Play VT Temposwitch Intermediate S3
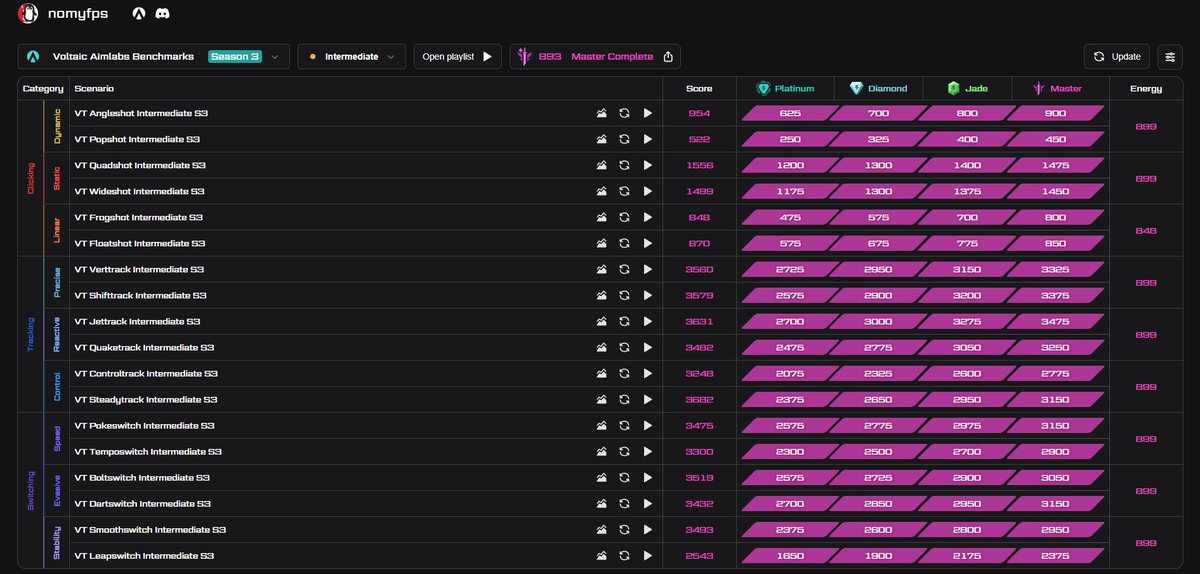The width and height of the screenshot is (1200, 574). [647, 451]
